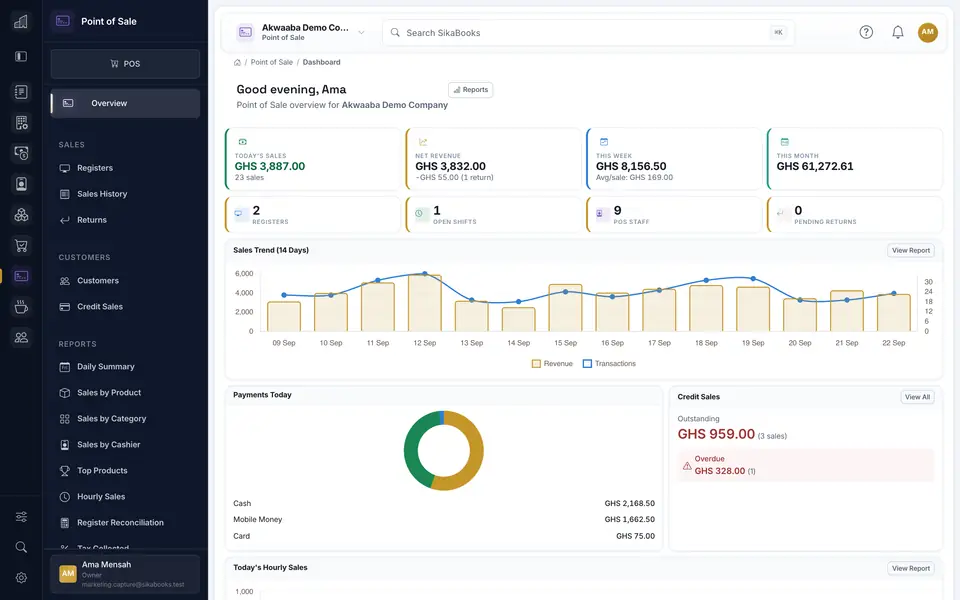Open the Registers count card
The width and height of the screenshot is (960, 600).
coord(312,214)
